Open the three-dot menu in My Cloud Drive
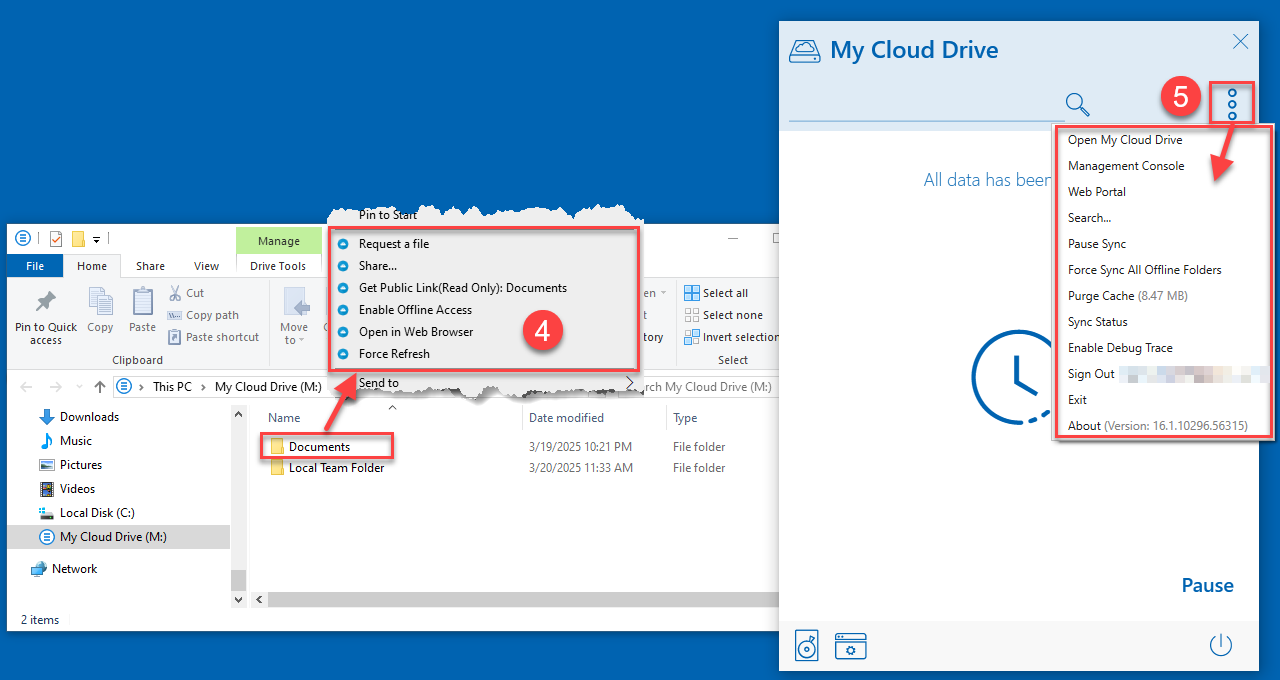 coord(1232,103)
